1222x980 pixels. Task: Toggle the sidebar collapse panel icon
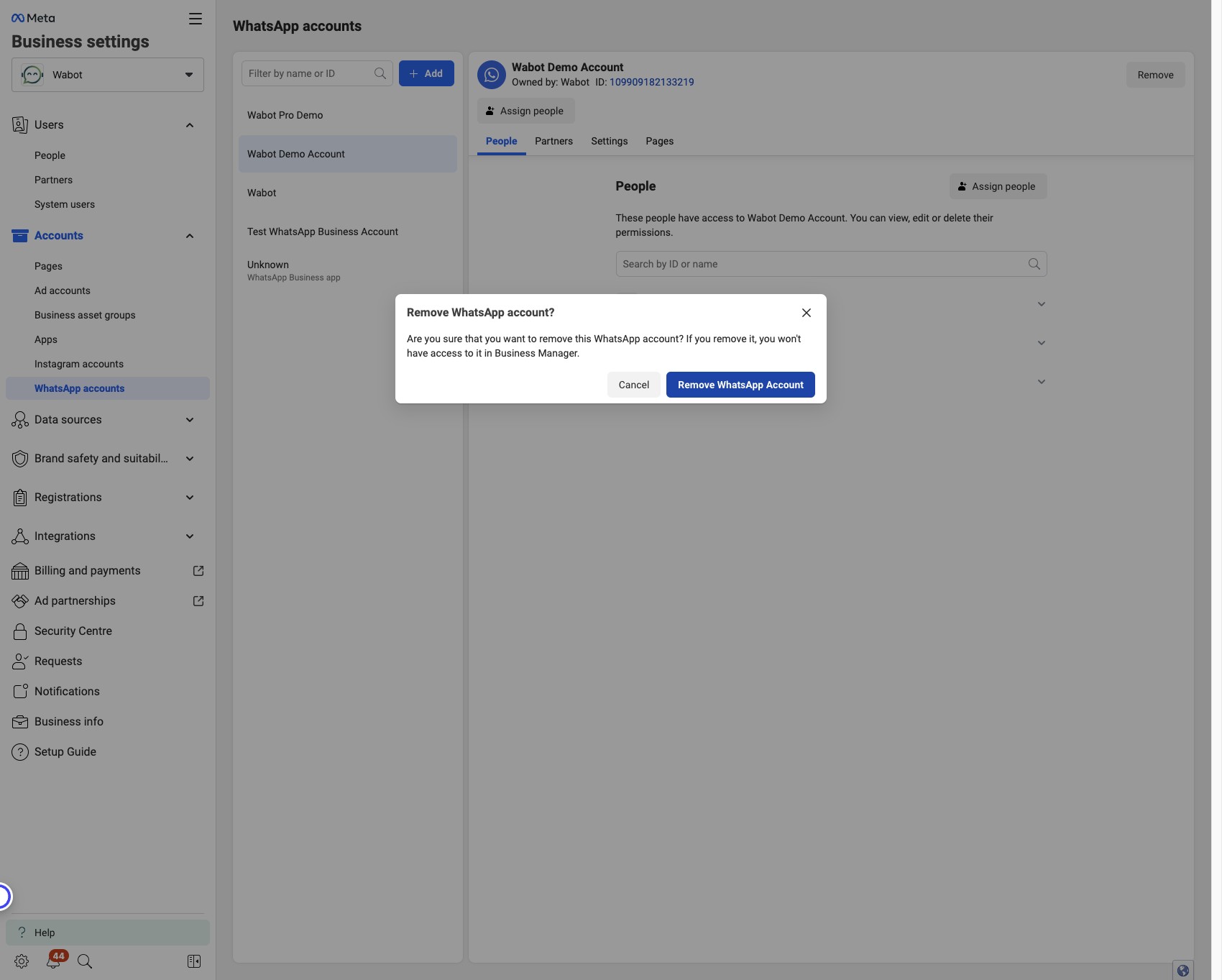[x=194, y=961]
